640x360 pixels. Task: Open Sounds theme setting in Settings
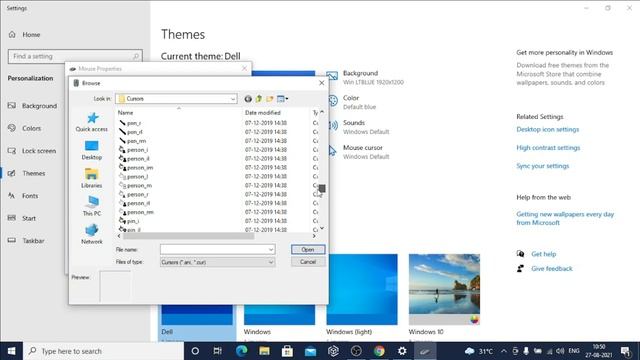[x=358, y=127]
